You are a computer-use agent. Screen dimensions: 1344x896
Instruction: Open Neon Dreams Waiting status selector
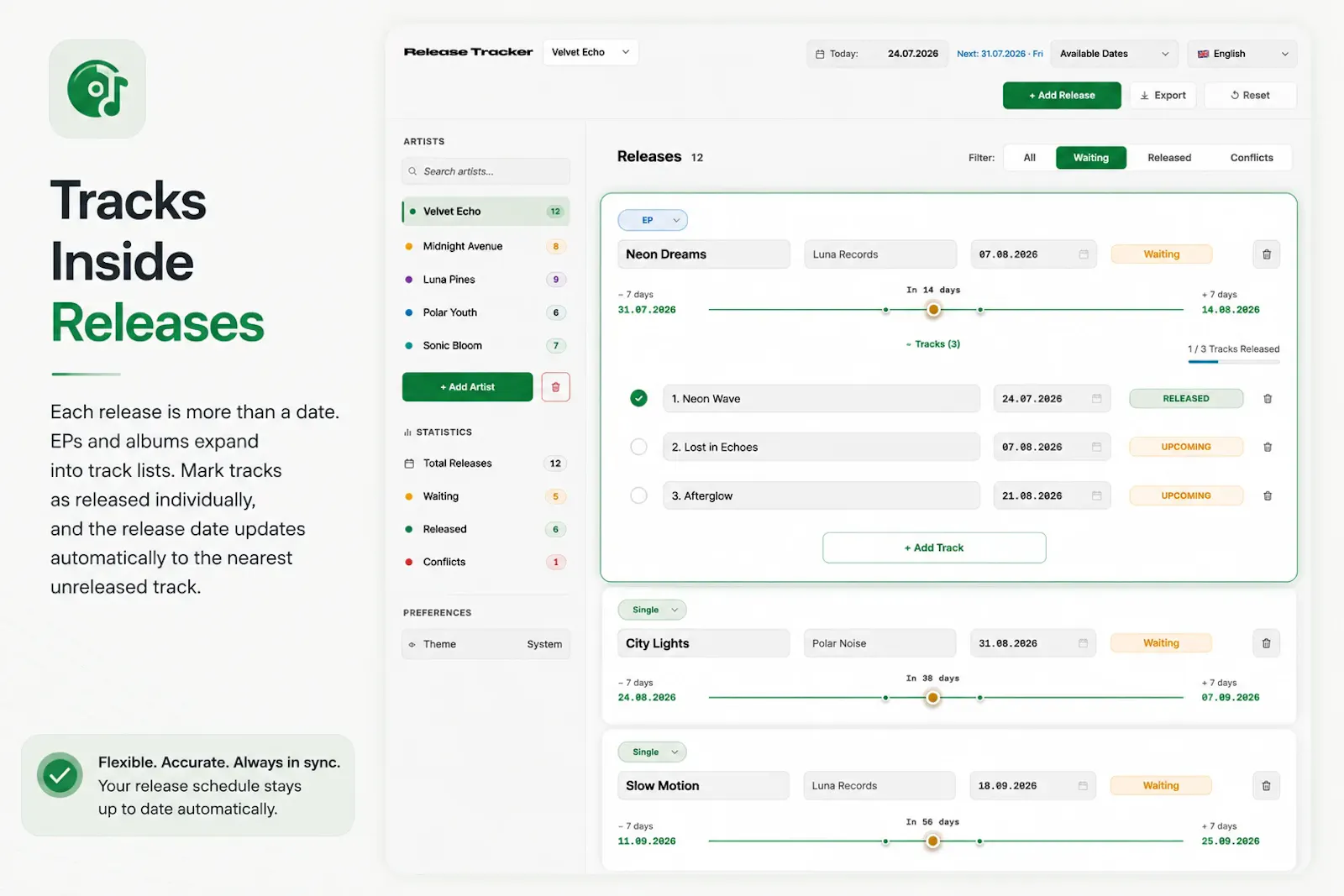click(x=1161, y=254)
